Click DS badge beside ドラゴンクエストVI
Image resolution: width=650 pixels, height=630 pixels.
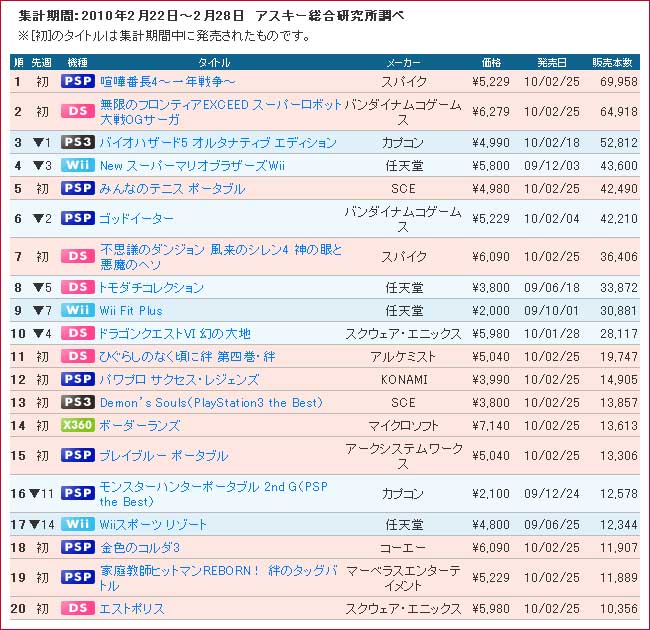point(78,333)
